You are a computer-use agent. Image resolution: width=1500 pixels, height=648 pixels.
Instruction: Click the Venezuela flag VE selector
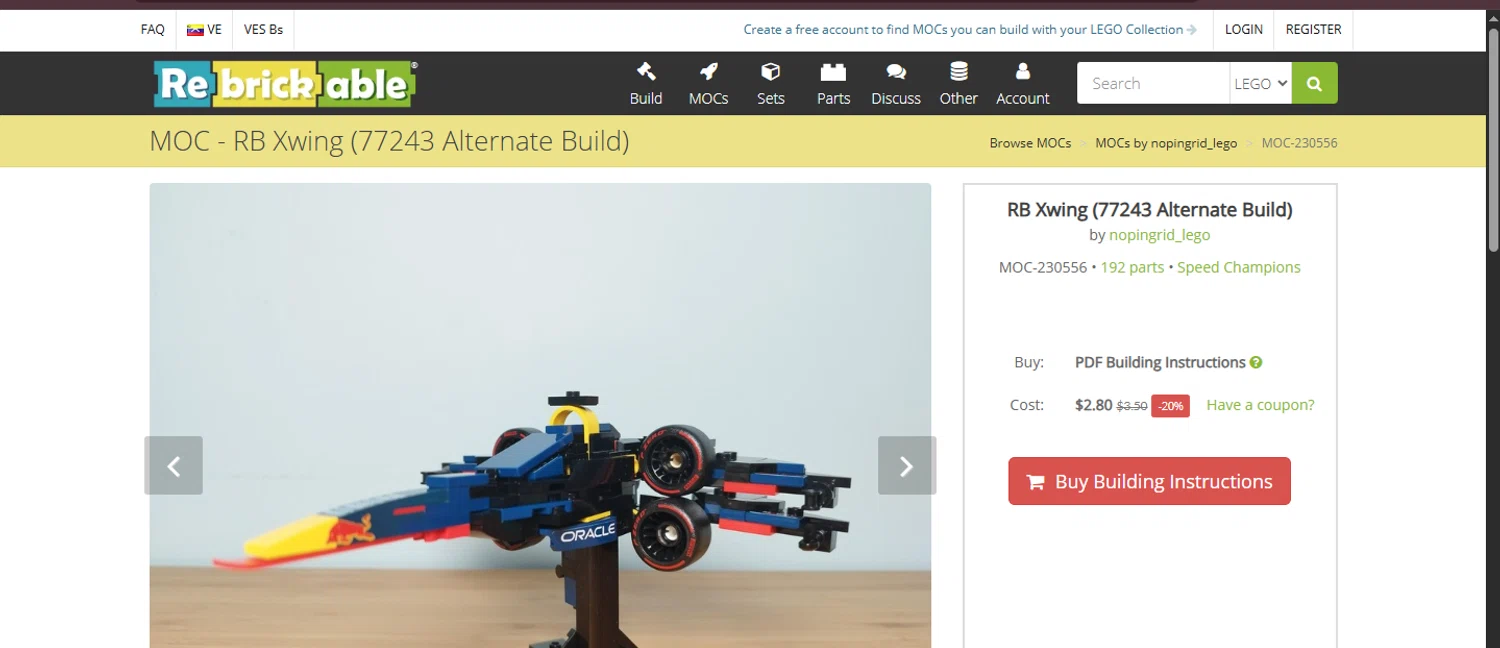[205, 30]
